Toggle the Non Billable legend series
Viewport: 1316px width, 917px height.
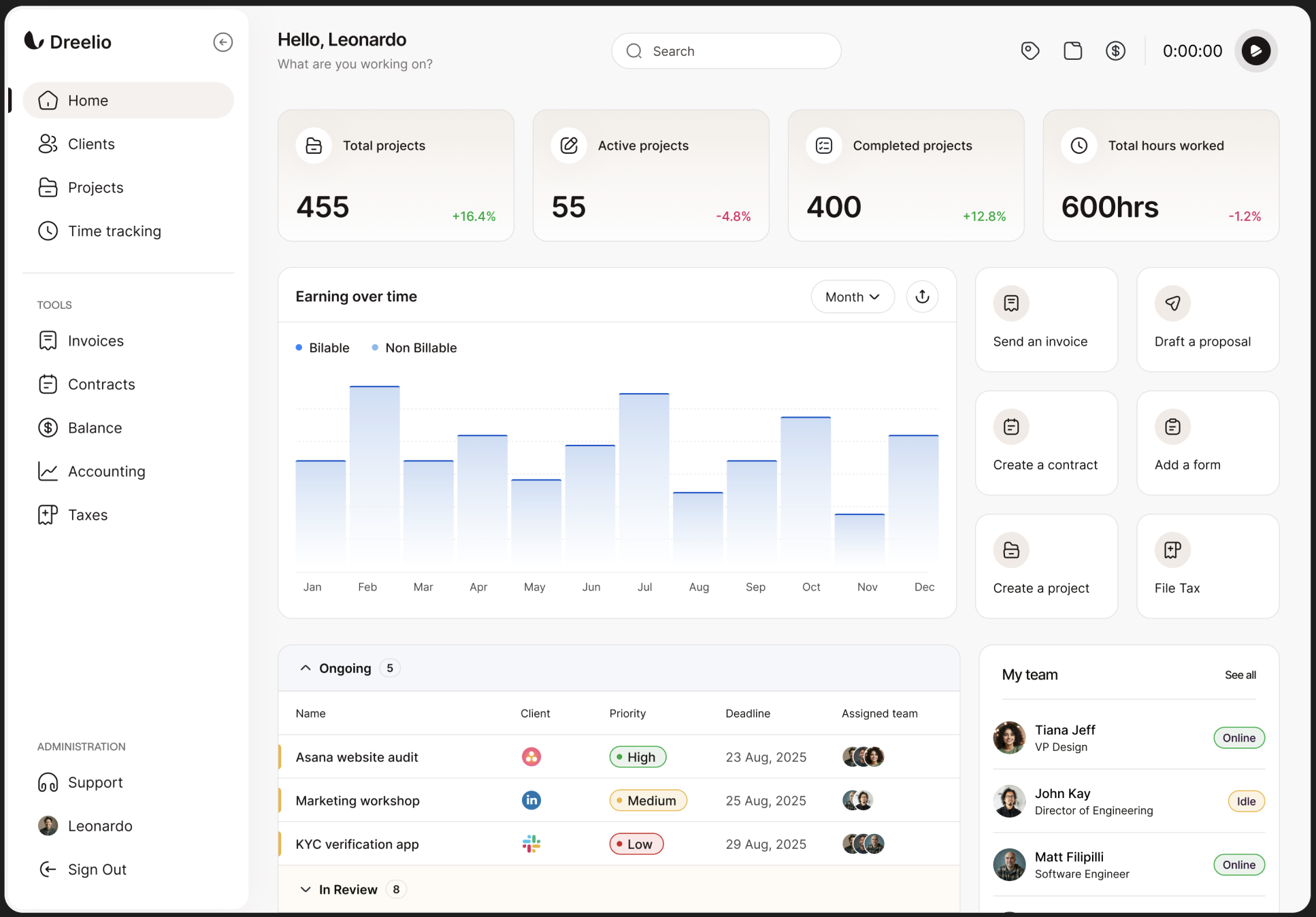(414, 348)
